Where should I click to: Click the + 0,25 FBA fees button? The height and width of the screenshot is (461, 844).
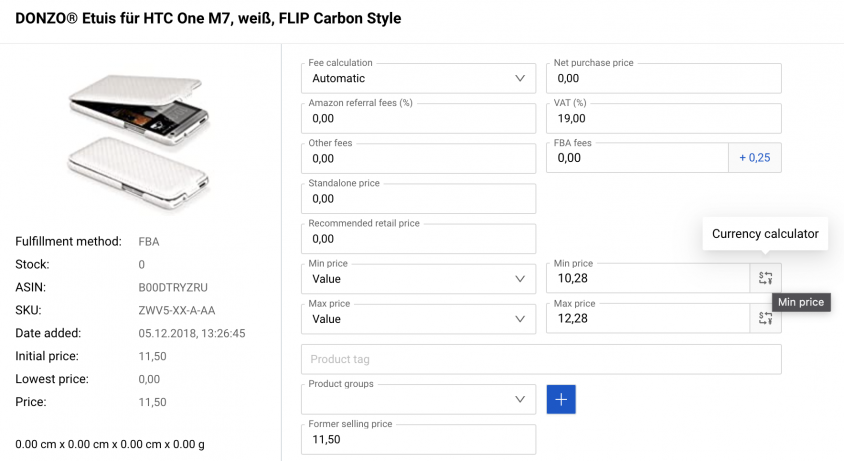point(754,158)
